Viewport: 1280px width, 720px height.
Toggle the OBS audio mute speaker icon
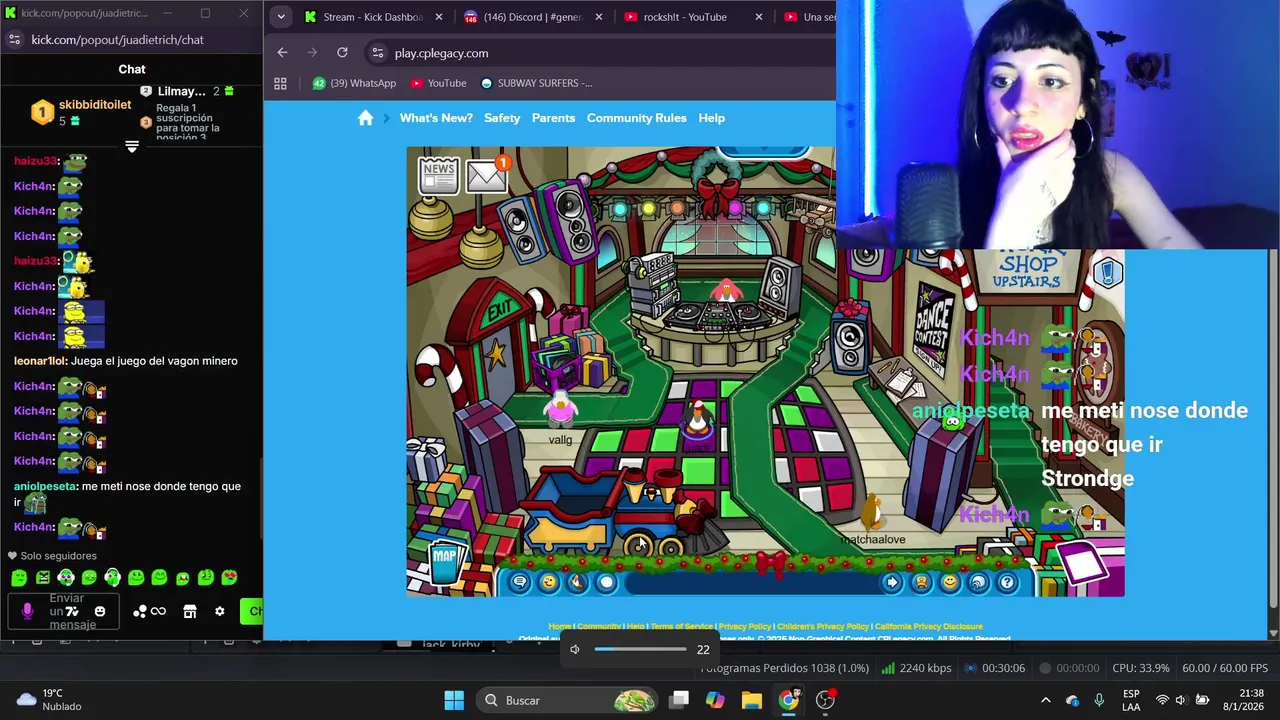(x=575, y=649)
